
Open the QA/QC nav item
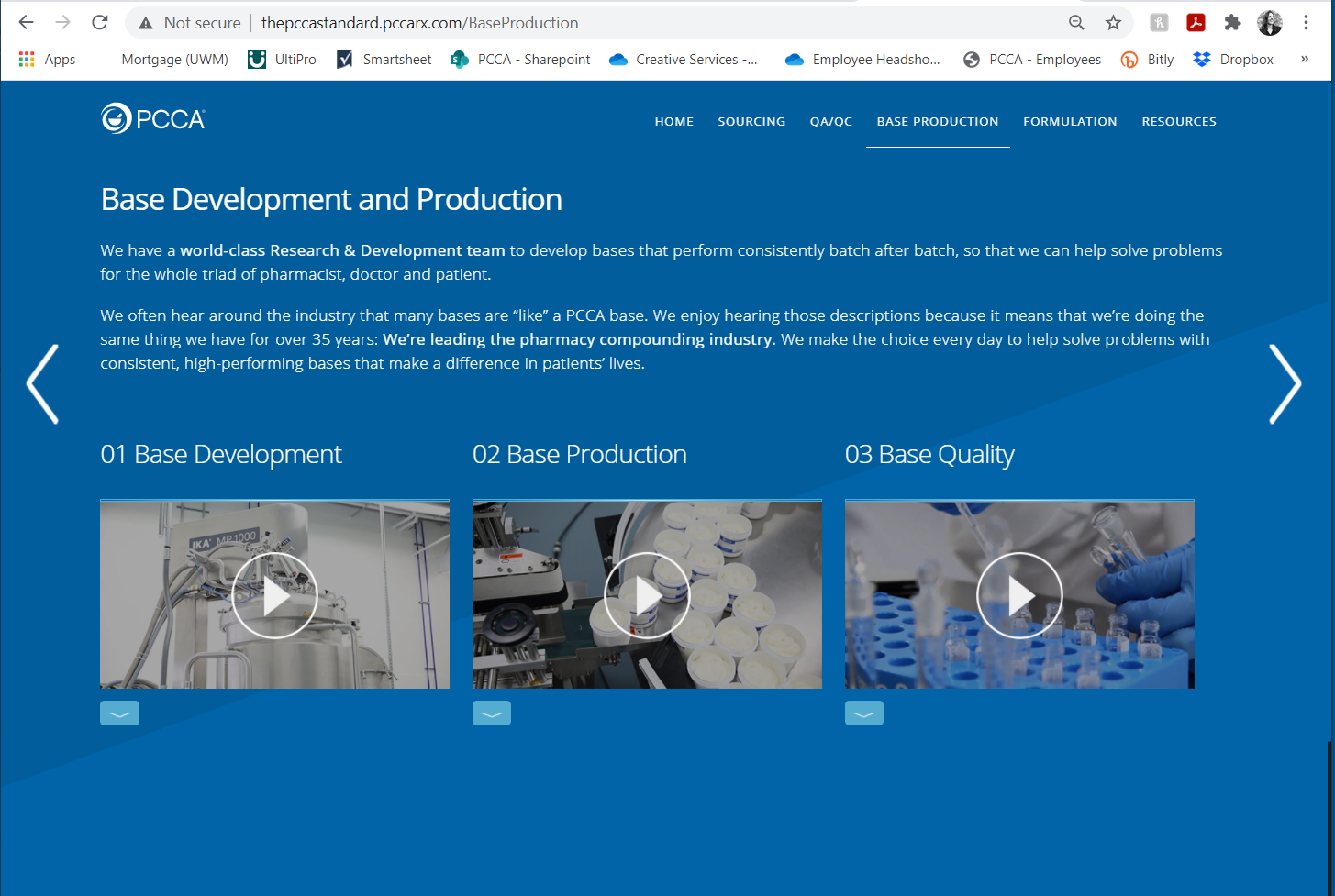coord(831,121)
